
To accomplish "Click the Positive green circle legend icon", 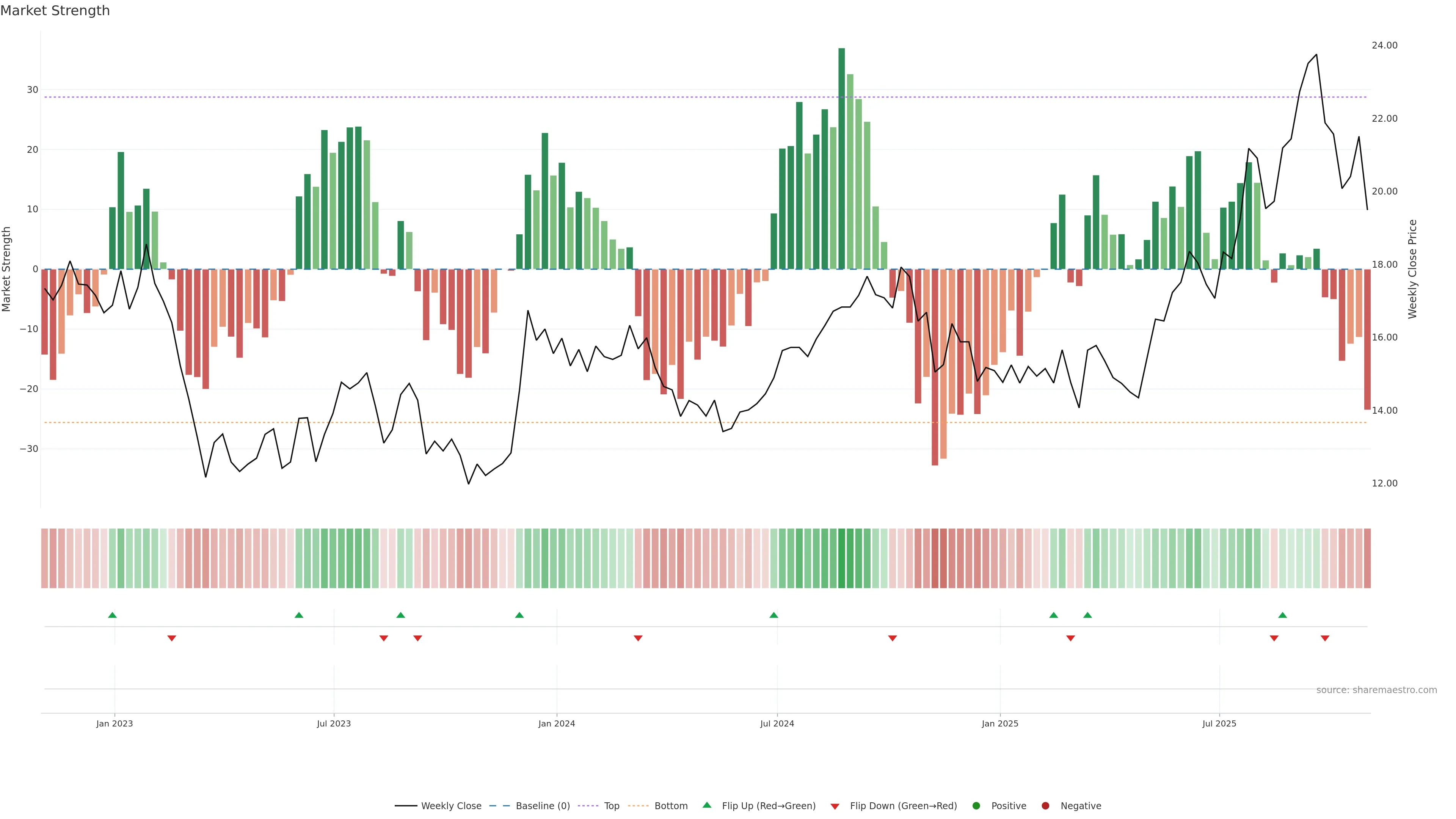I will tap(976, 806).
